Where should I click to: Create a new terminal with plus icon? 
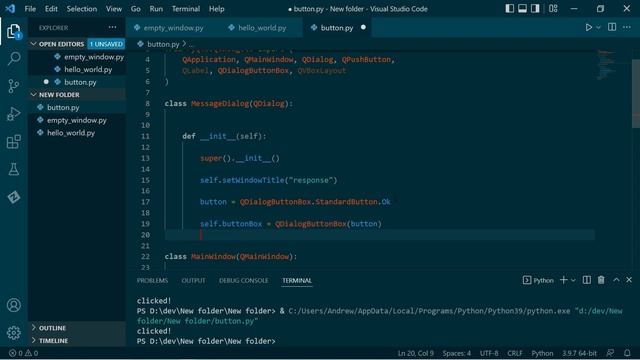coord(564,280)
